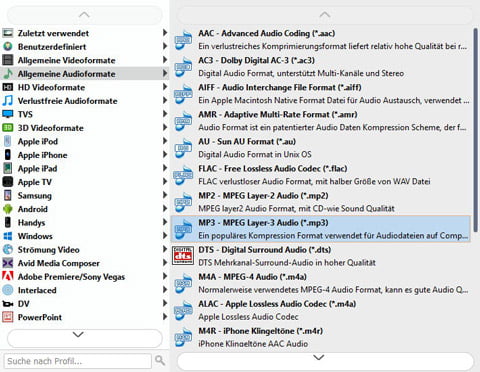The width and height of the screenshot is (480, 372).
Task: Click the Apple TV icon
Action: 8,182
